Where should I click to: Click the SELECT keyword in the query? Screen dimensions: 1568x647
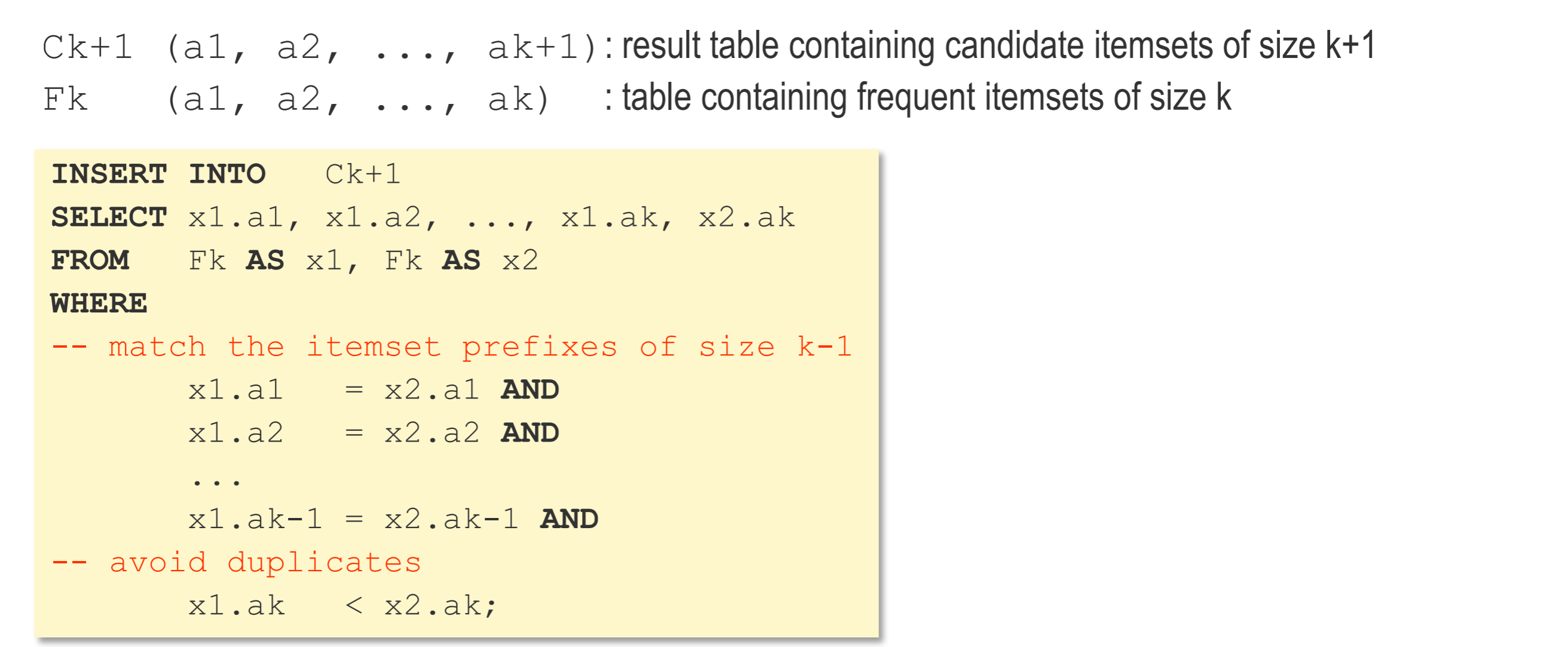[x=109, y=217]
